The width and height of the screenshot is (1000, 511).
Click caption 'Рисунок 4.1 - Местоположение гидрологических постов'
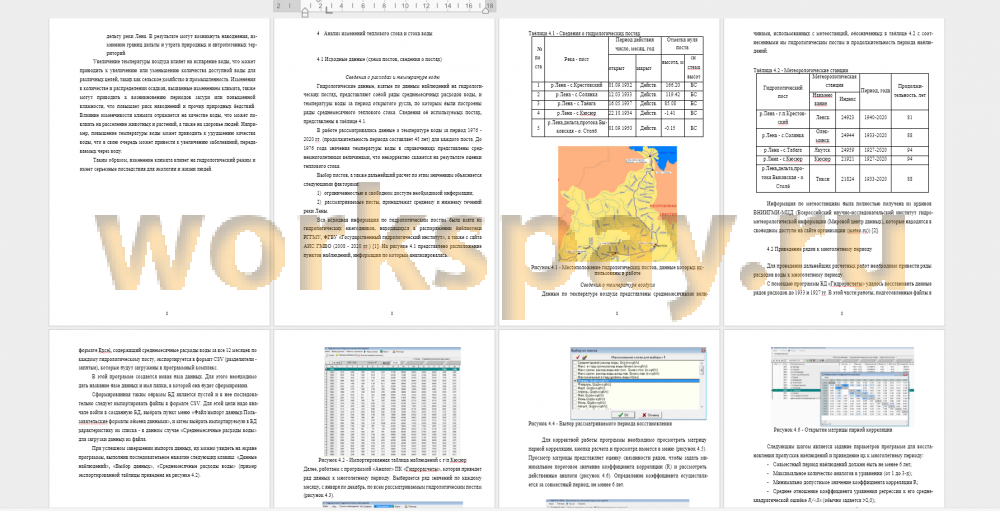click(x=616, y=271)
